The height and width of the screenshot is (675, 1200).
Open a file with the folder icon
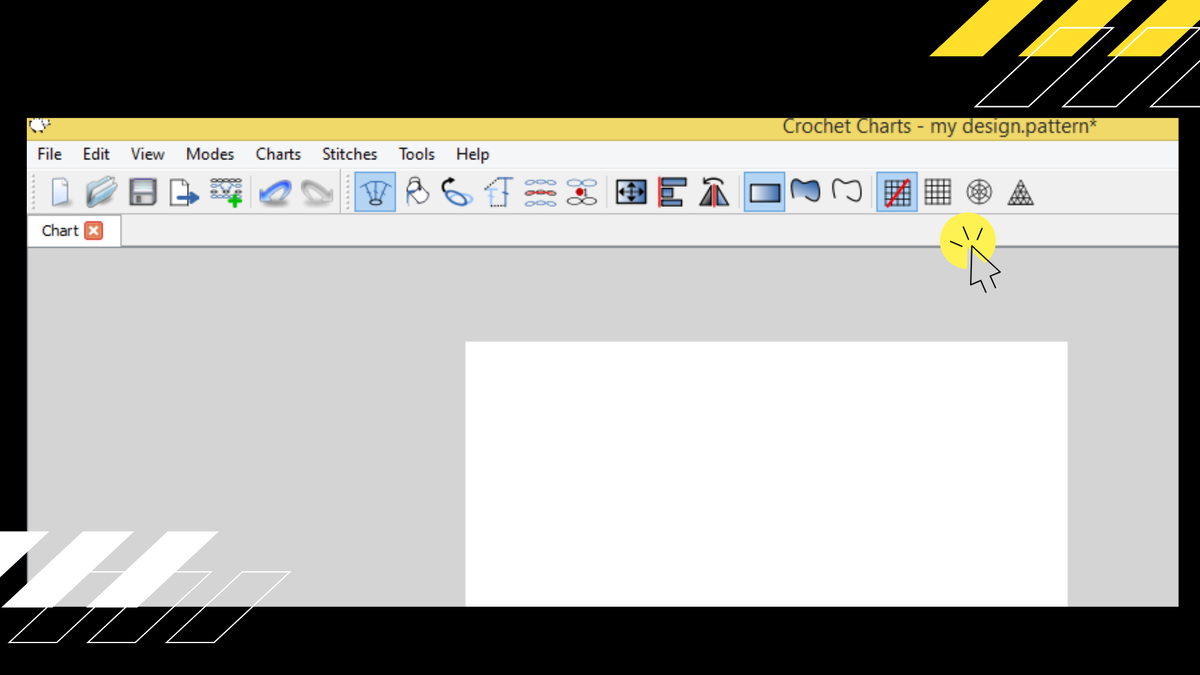[101, 192]
